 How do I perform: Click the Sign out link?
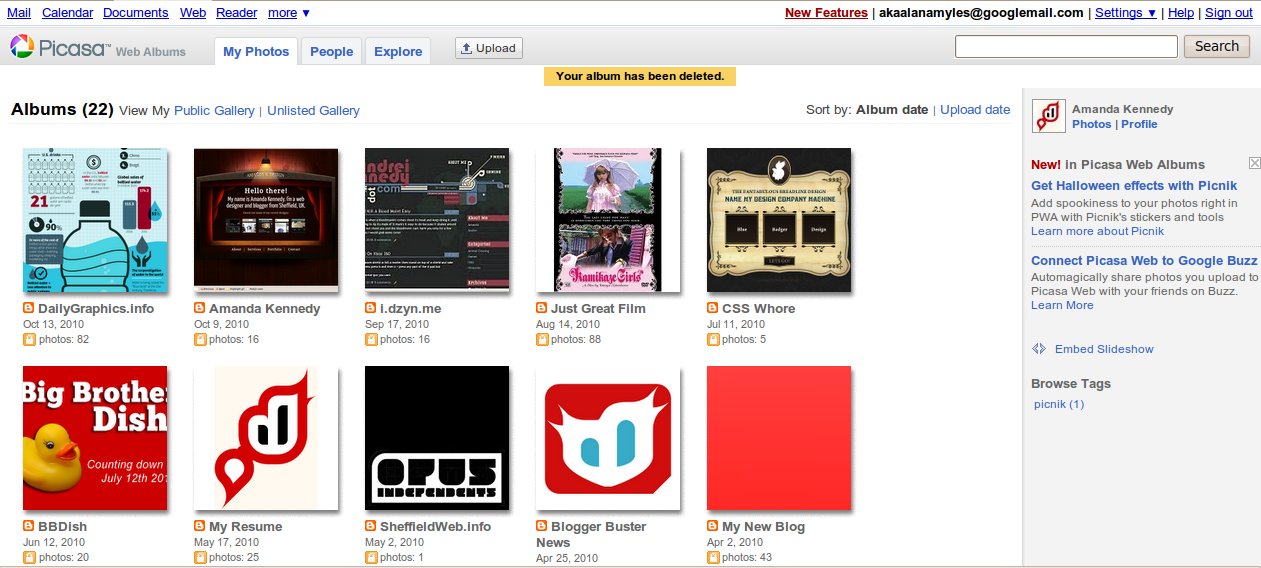[x=1229, y=13]
